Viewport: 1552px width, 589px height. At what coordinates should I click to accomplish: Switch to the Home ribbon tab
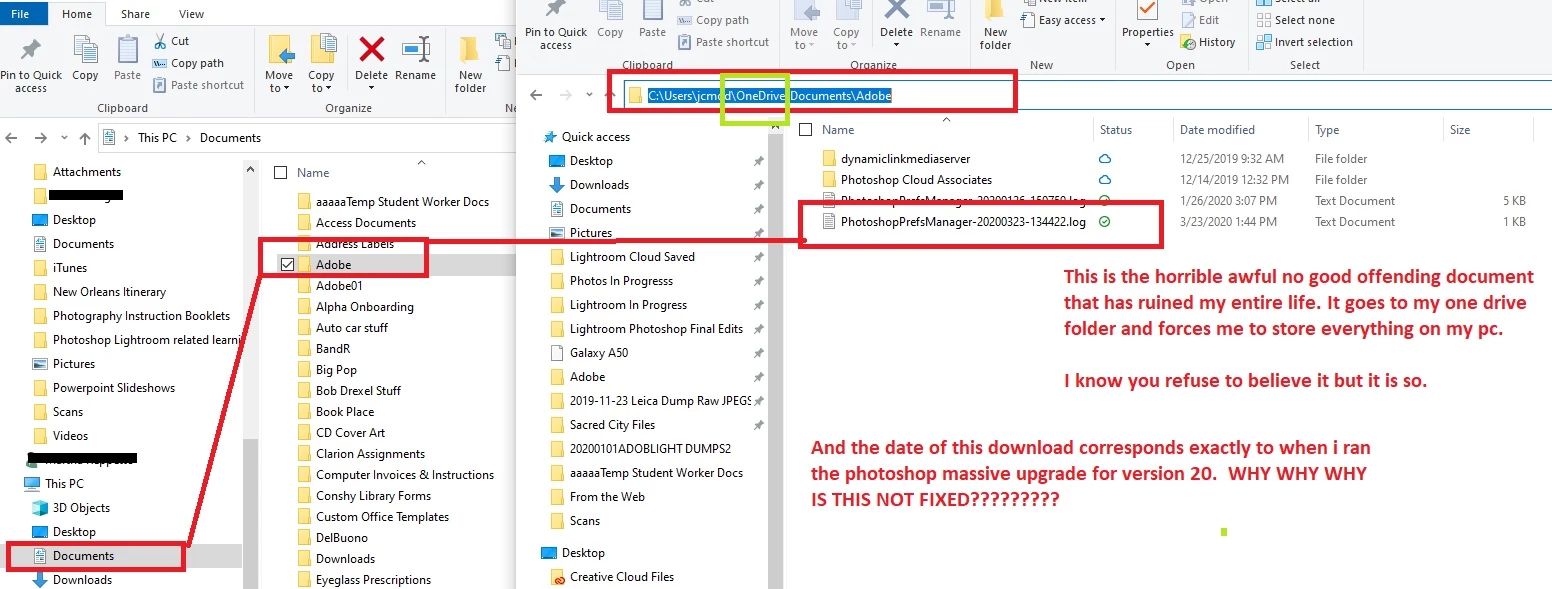point(77,14)
